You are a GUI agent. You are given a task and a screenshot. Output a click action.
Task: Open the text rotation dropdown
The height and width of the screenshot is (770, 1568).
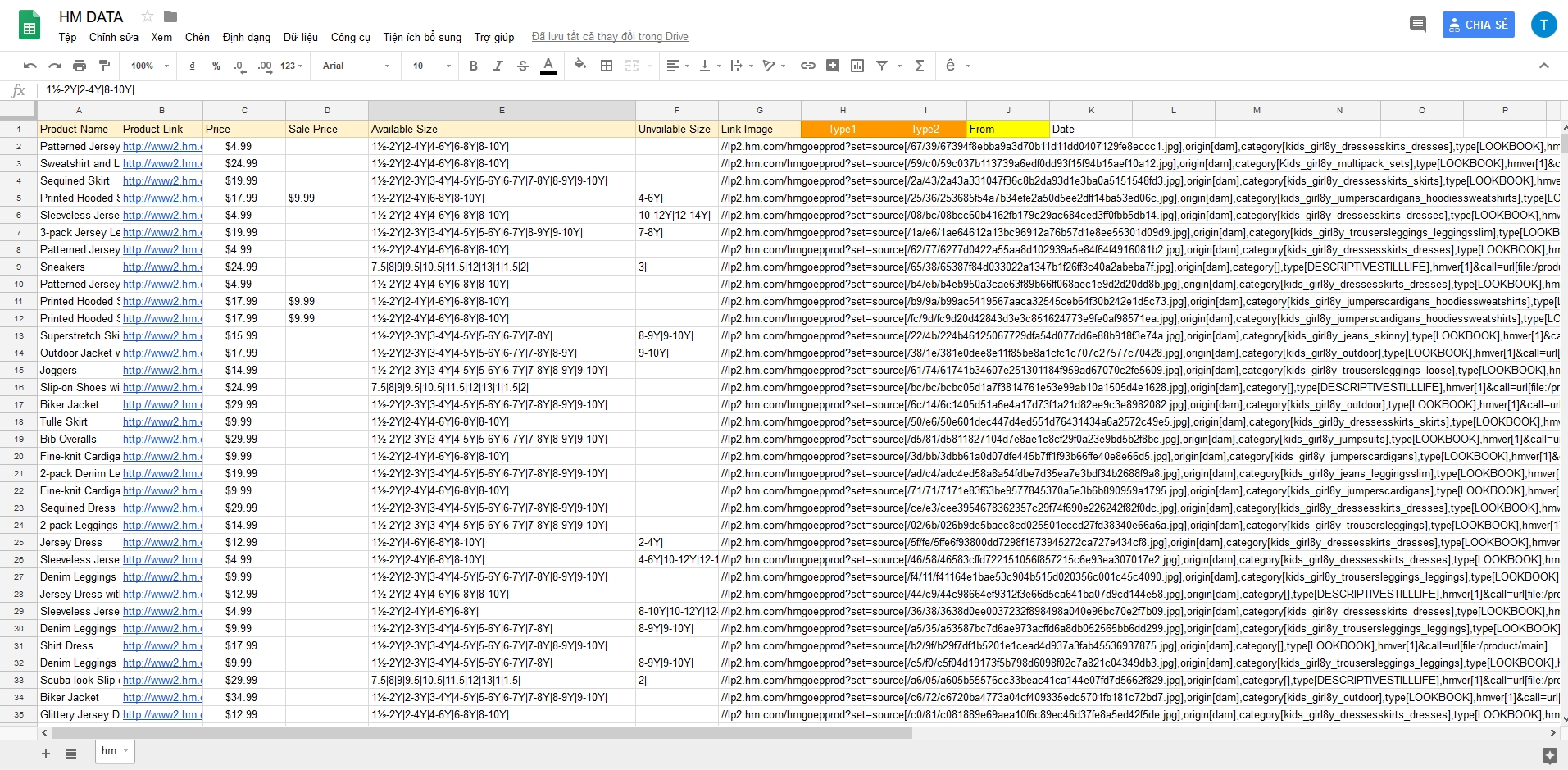click(774, 66)
